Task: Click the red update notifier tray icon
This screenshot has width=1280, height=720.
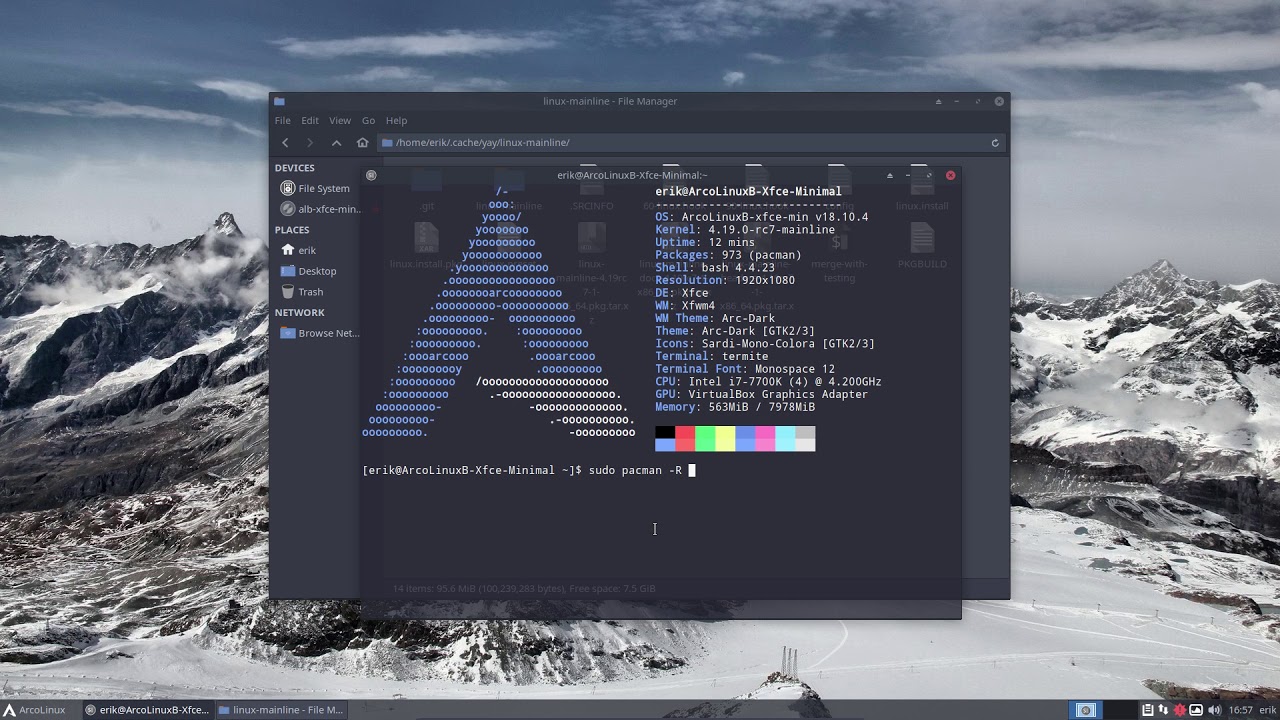Action: pyautogui.click(x=1180, y=710)
